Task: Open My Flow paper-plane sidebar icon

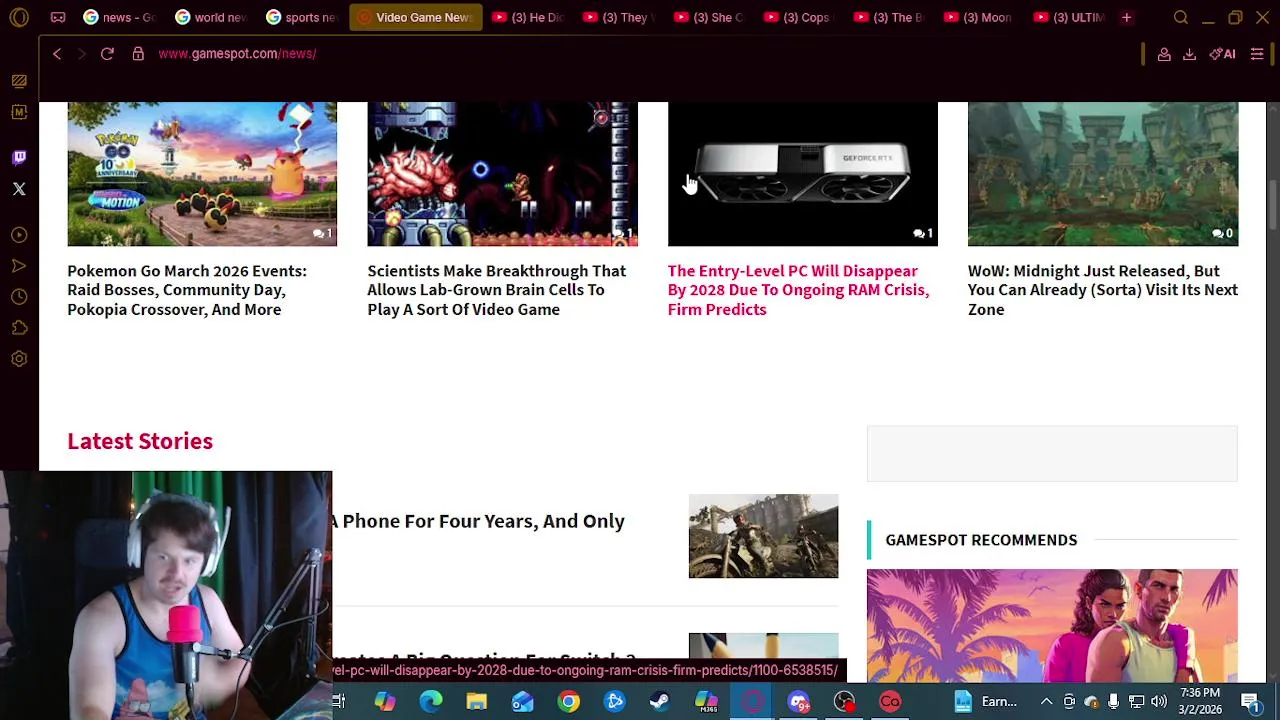Action: coord(19,266)
